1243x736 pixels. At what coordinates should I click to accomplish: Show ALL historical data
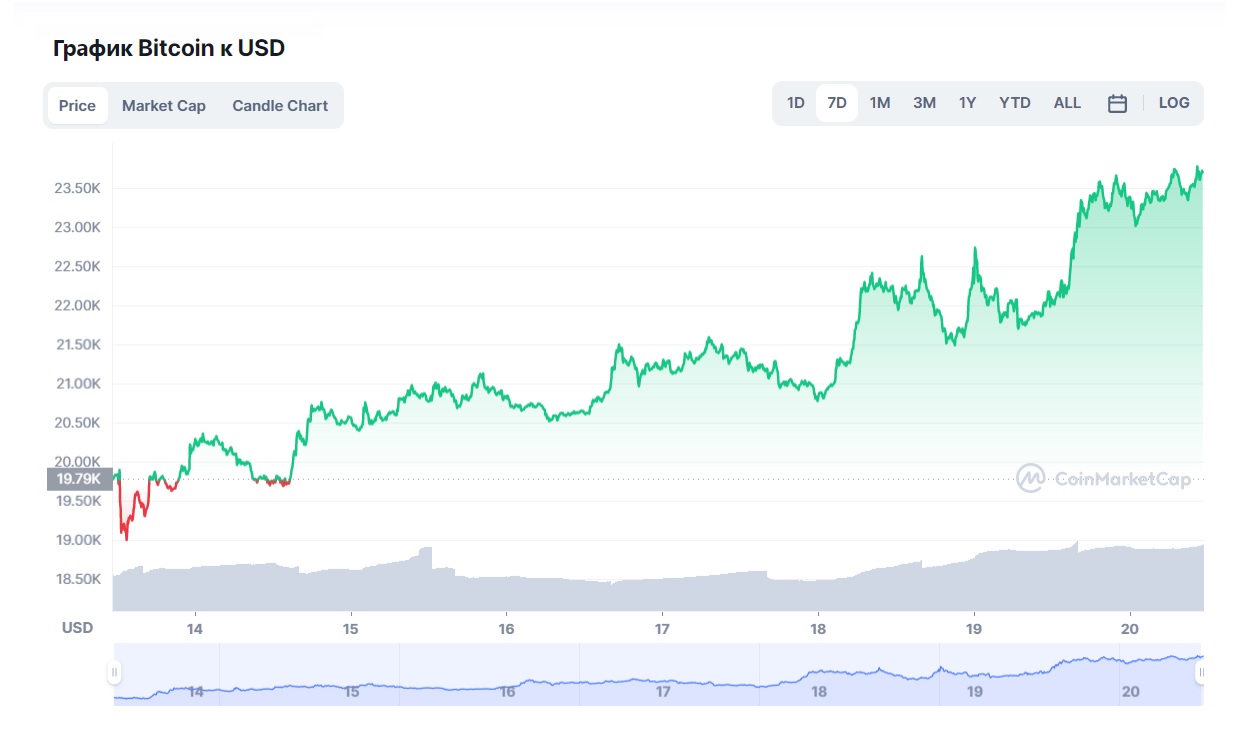[x=1066, y=102]
